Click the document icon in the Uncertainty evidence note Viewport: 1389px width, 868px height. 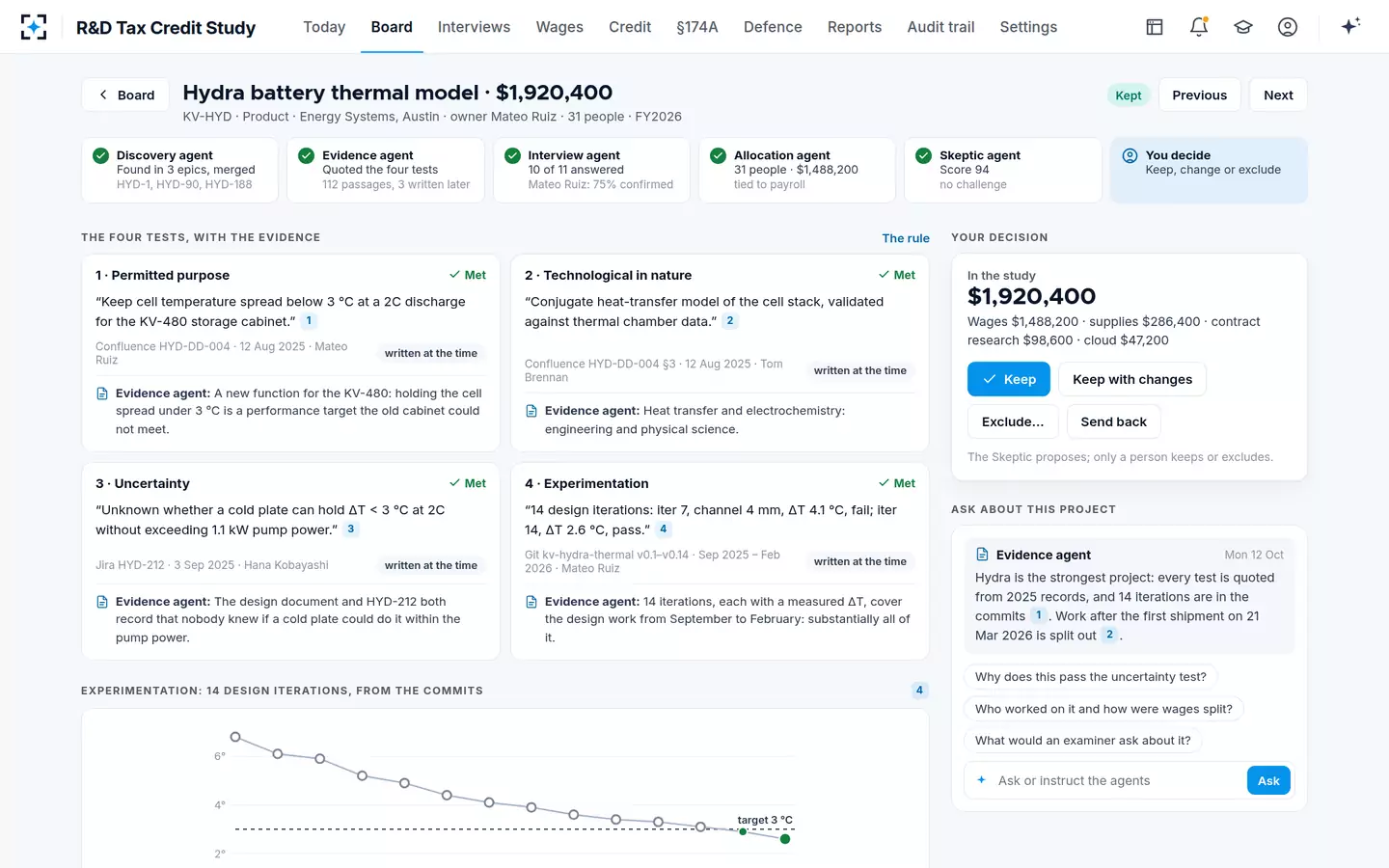click(x=102, y=602)
